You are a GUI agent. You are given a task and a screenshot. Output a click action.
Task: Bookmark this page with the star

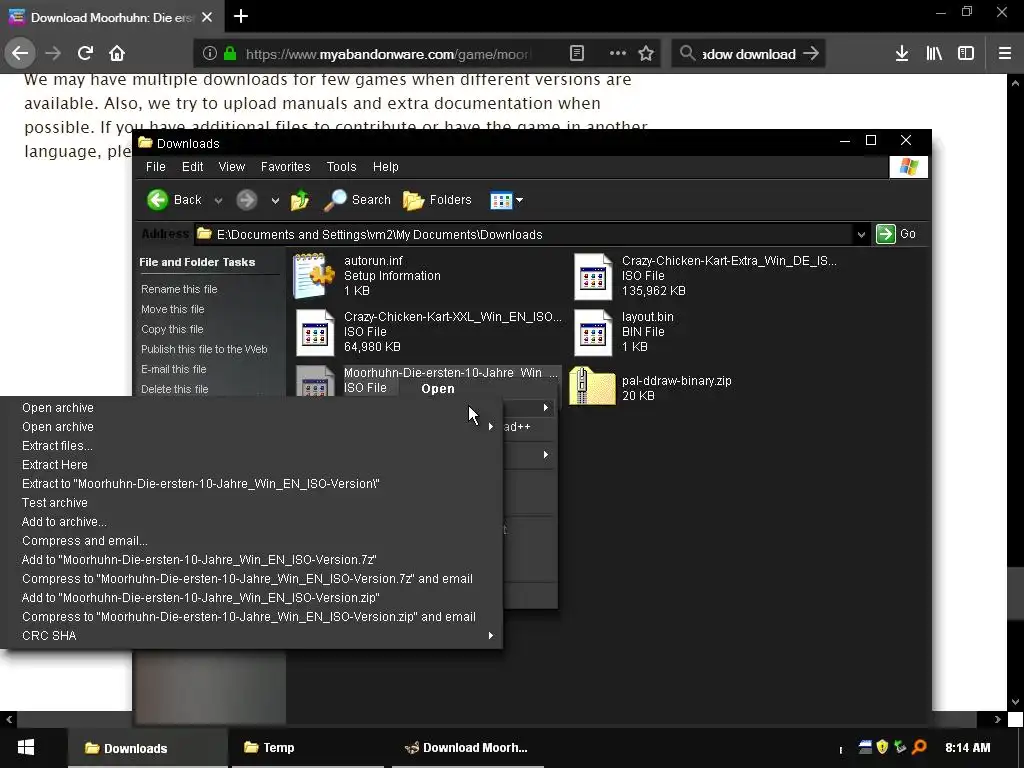[646, 54]
